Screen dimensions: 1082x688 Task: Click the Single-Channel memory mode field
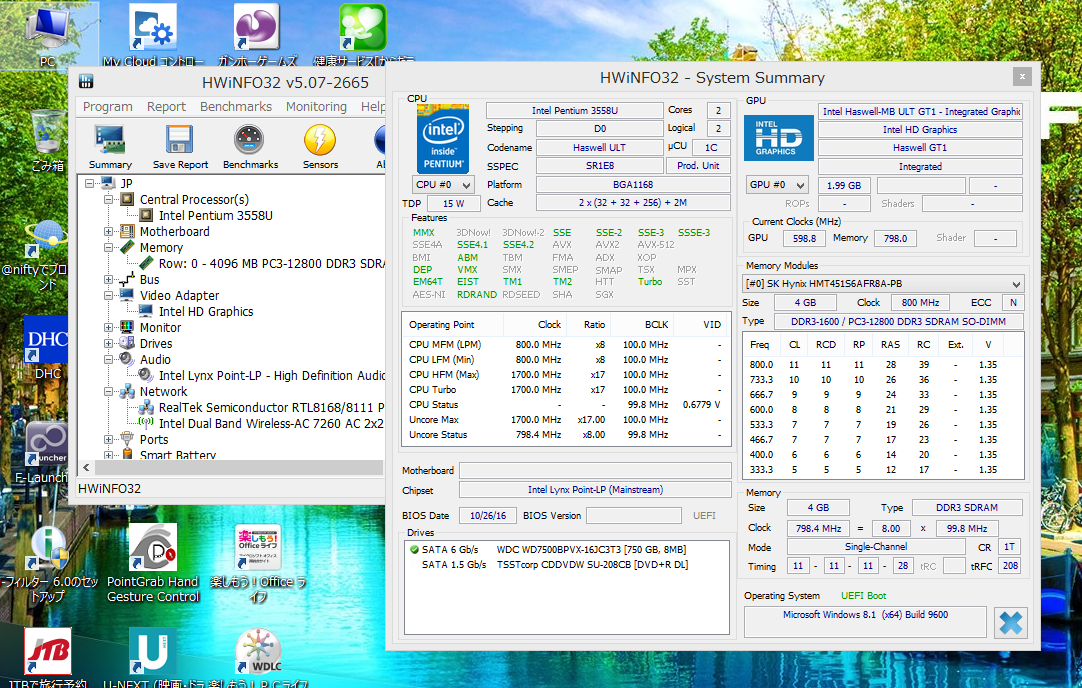pyautogui.click(x=876, y=547)
